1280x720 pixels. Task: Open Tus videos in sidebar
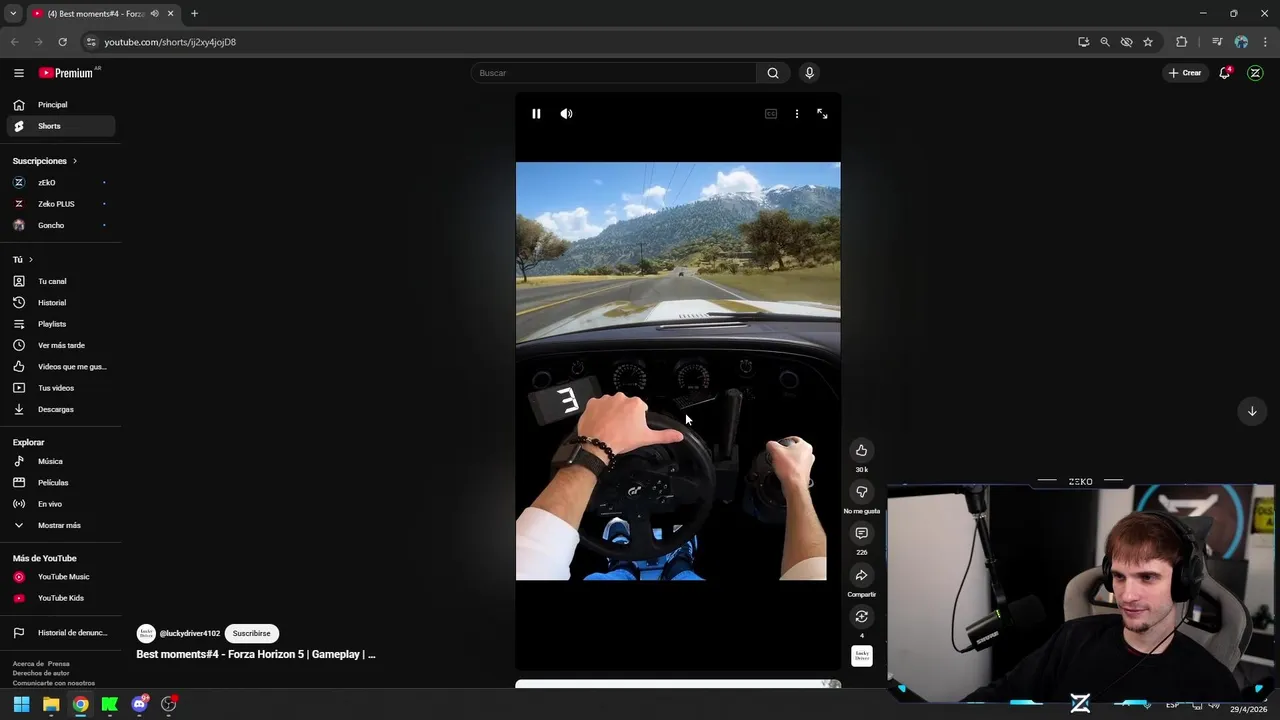pyautogui.click(x=60, y=388)
